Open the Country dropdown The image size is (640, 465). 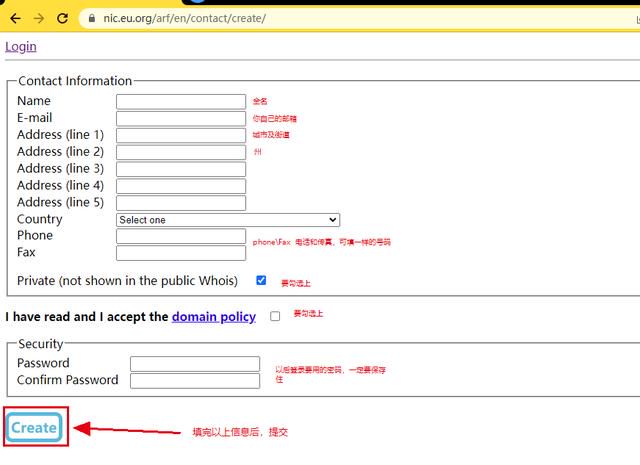point(228,220)
